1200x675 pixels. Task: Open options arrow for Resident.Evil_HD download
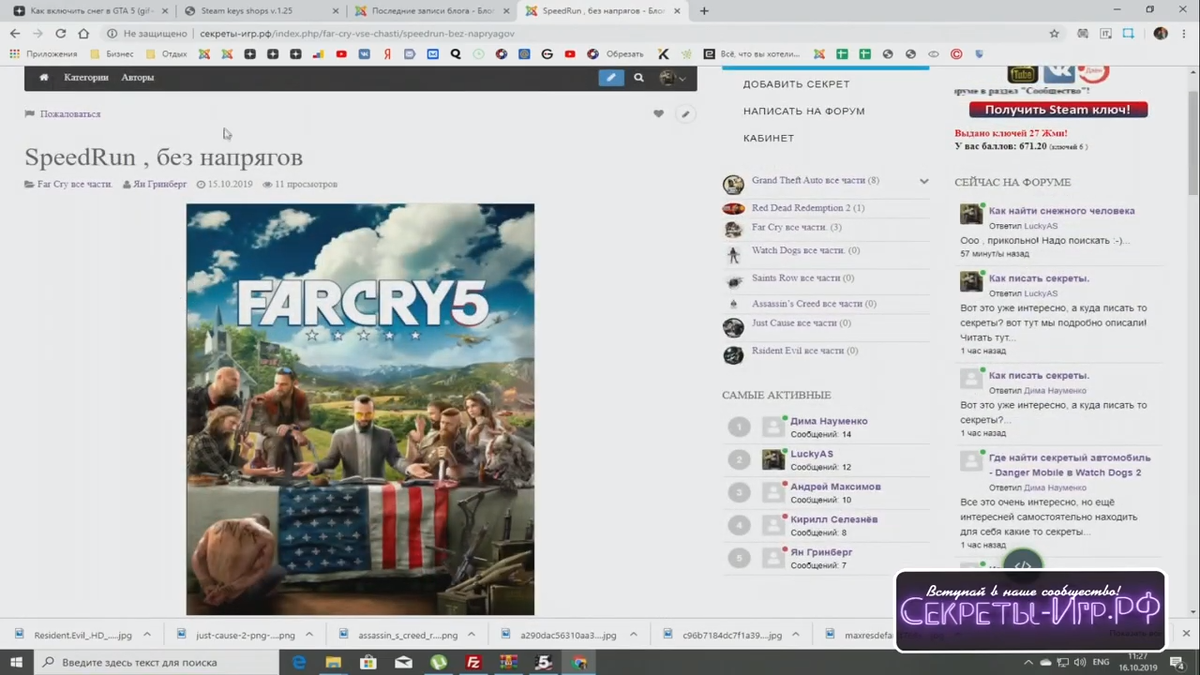[147, 635]
